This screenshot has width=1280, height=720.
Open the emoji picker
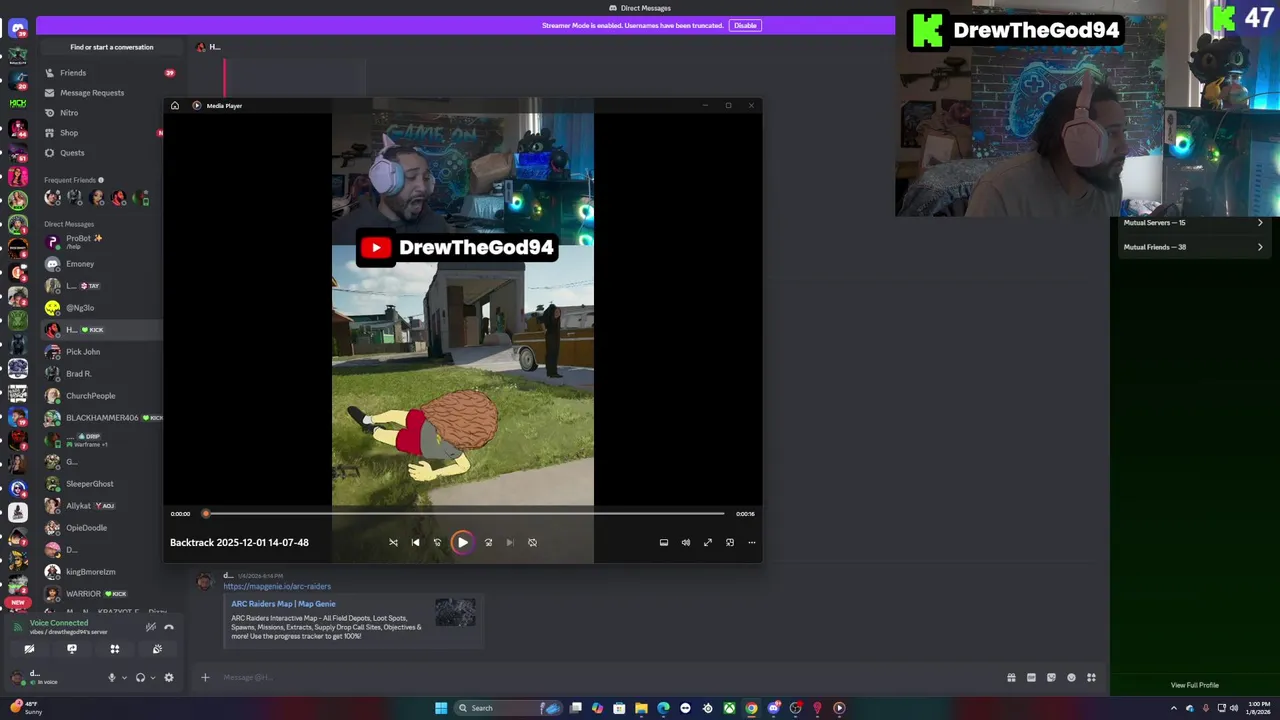click(1071, 678)
